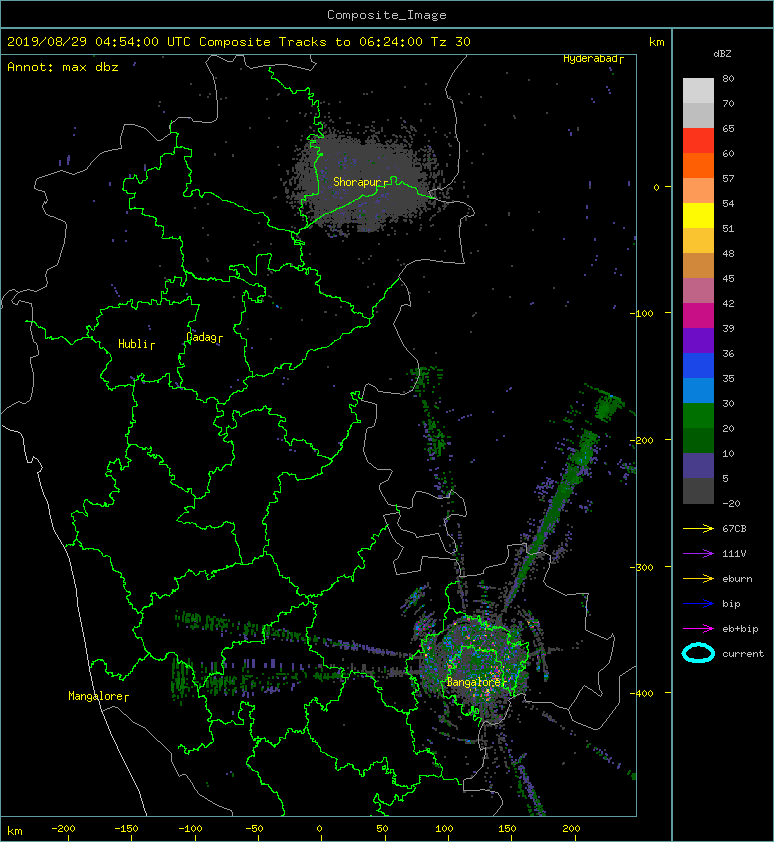Click the 2019/08/29 04:54:00 UTC timestamp
Screen dimensions: 774x842
coord(99,42)
